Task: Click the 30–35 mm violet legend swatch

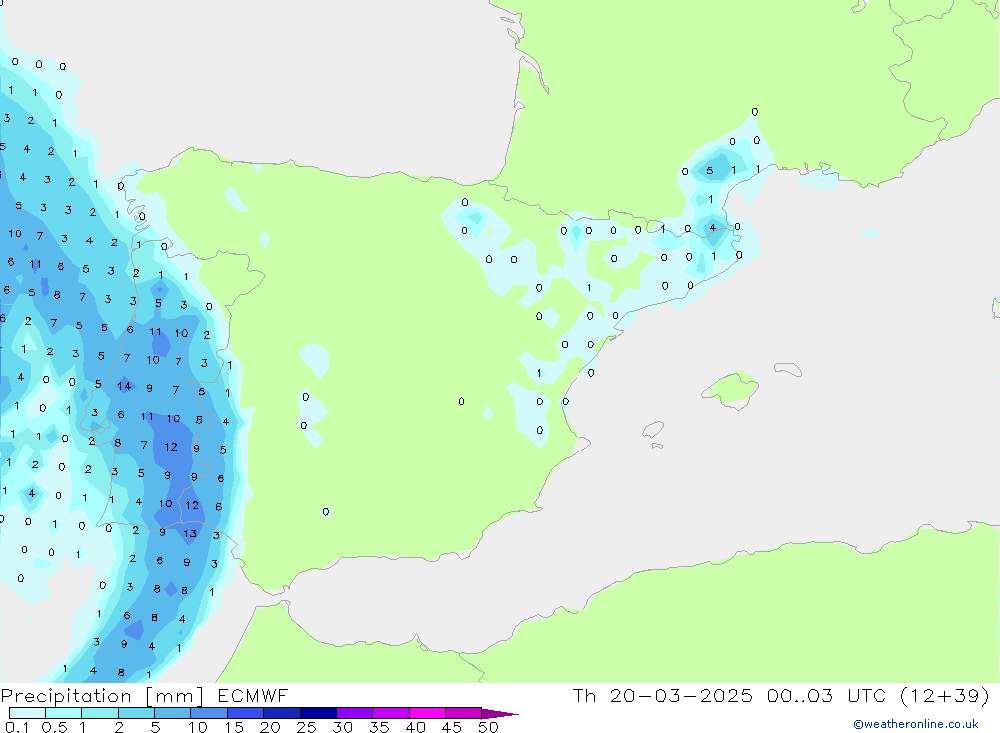Action: click(355, 713)
